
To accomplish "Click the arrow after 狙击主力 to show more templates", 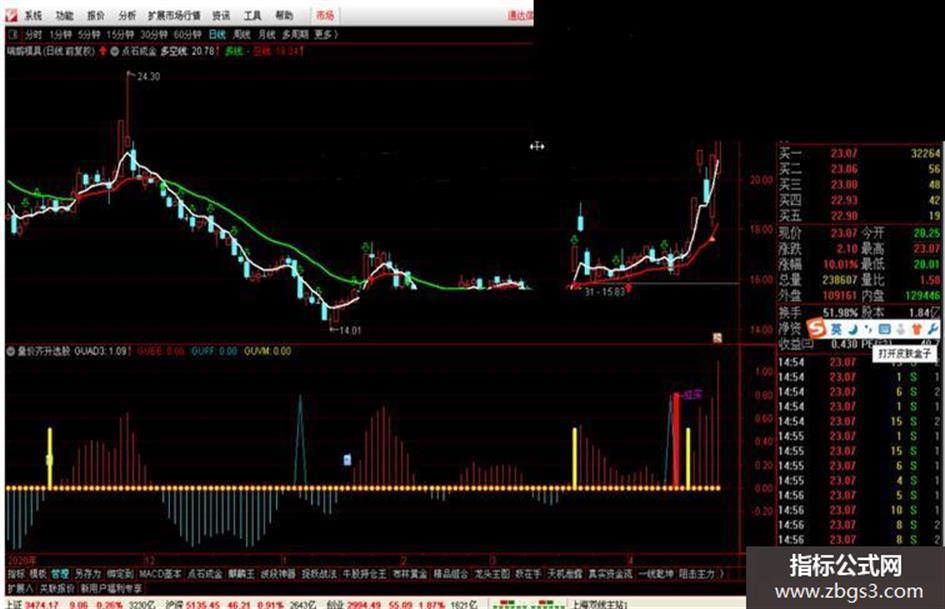I will click(x=721, y=573).
